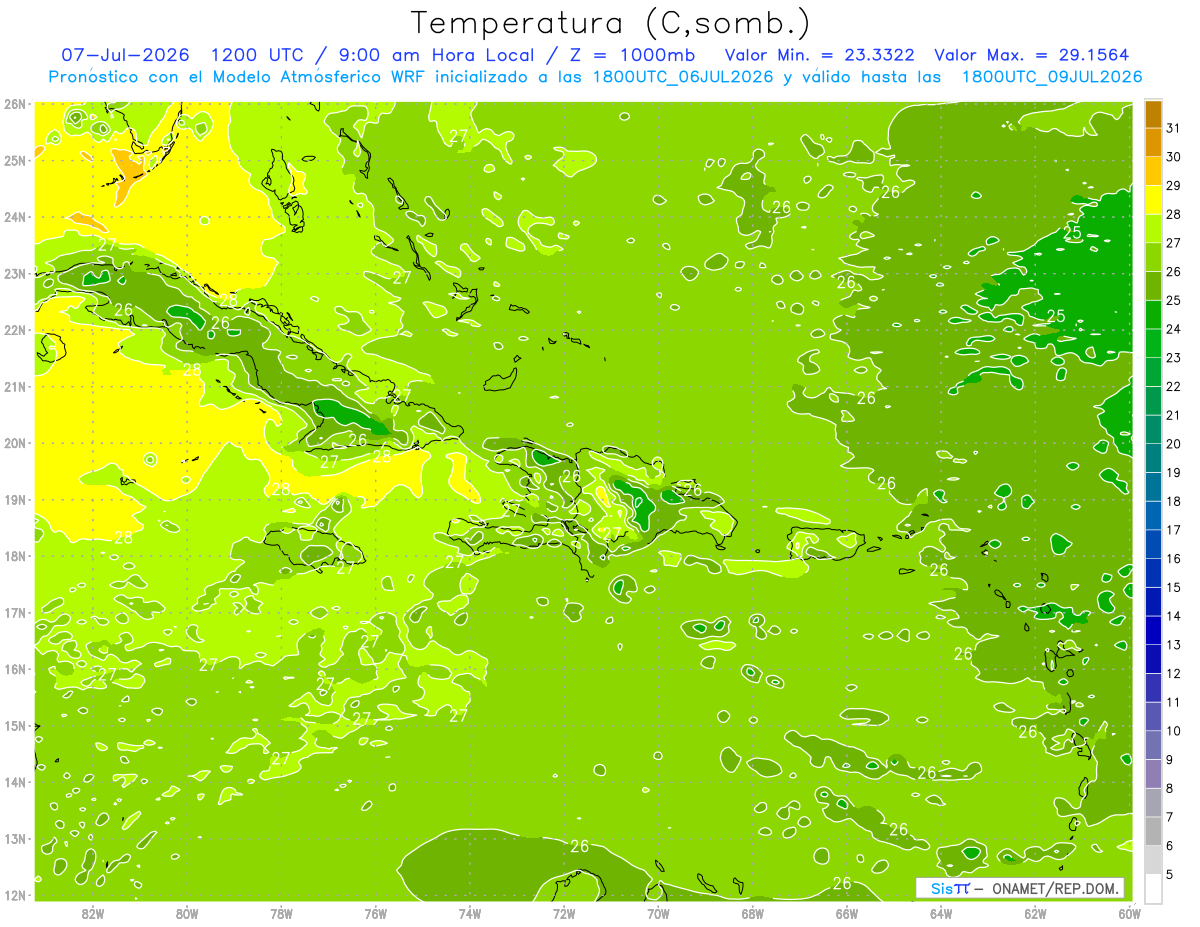This screenshot has height=927, width=1200.
Task: Click the 74W longitude axis label
Action: point(470,913)
